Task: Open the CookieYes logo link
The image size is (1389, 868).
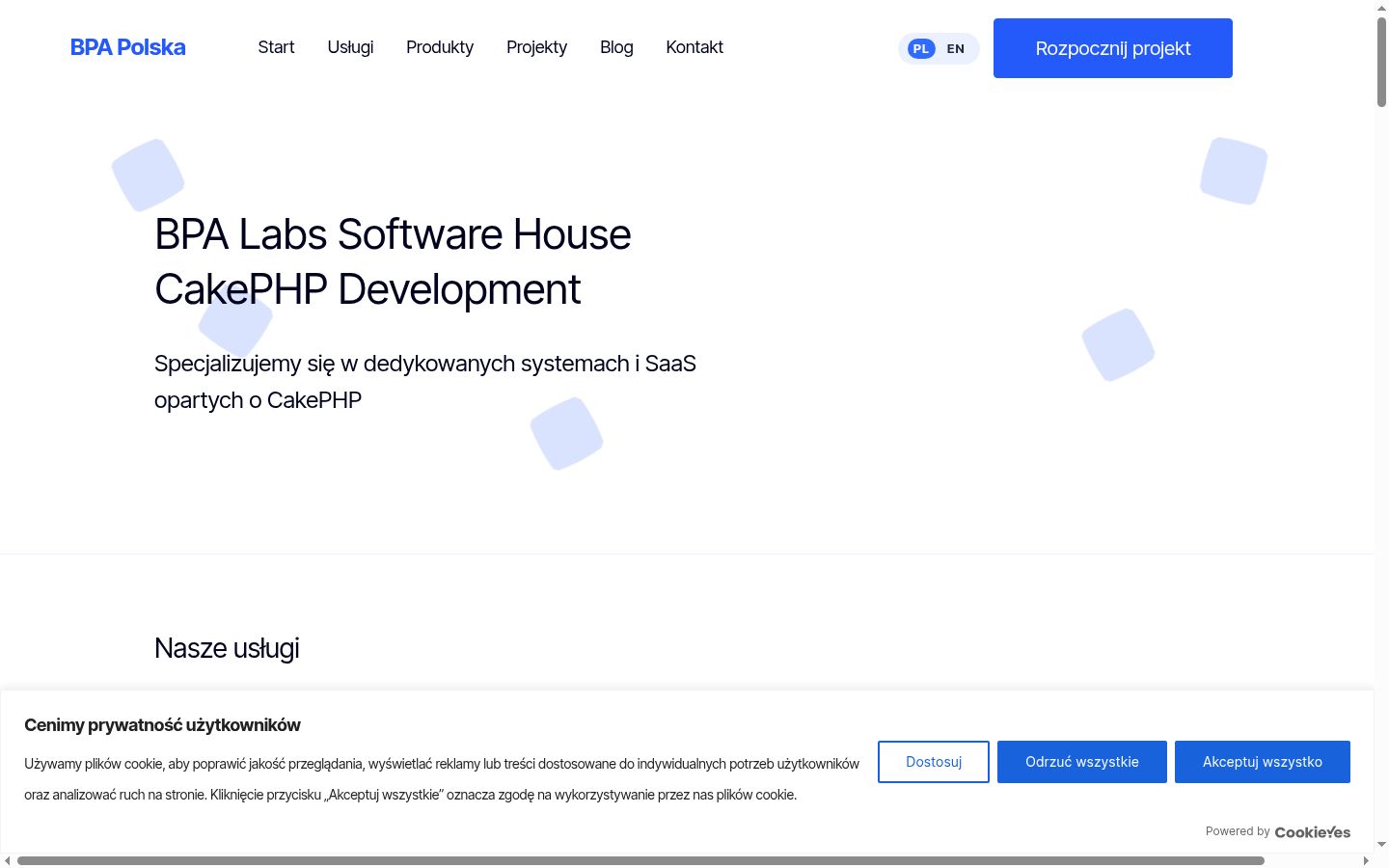Action: tap(1313, 832)
